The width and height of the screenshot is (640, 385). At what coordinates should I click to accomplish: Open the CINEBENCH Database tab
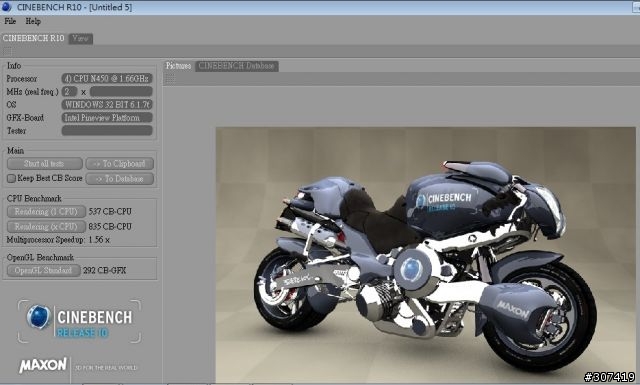point(237,66)
